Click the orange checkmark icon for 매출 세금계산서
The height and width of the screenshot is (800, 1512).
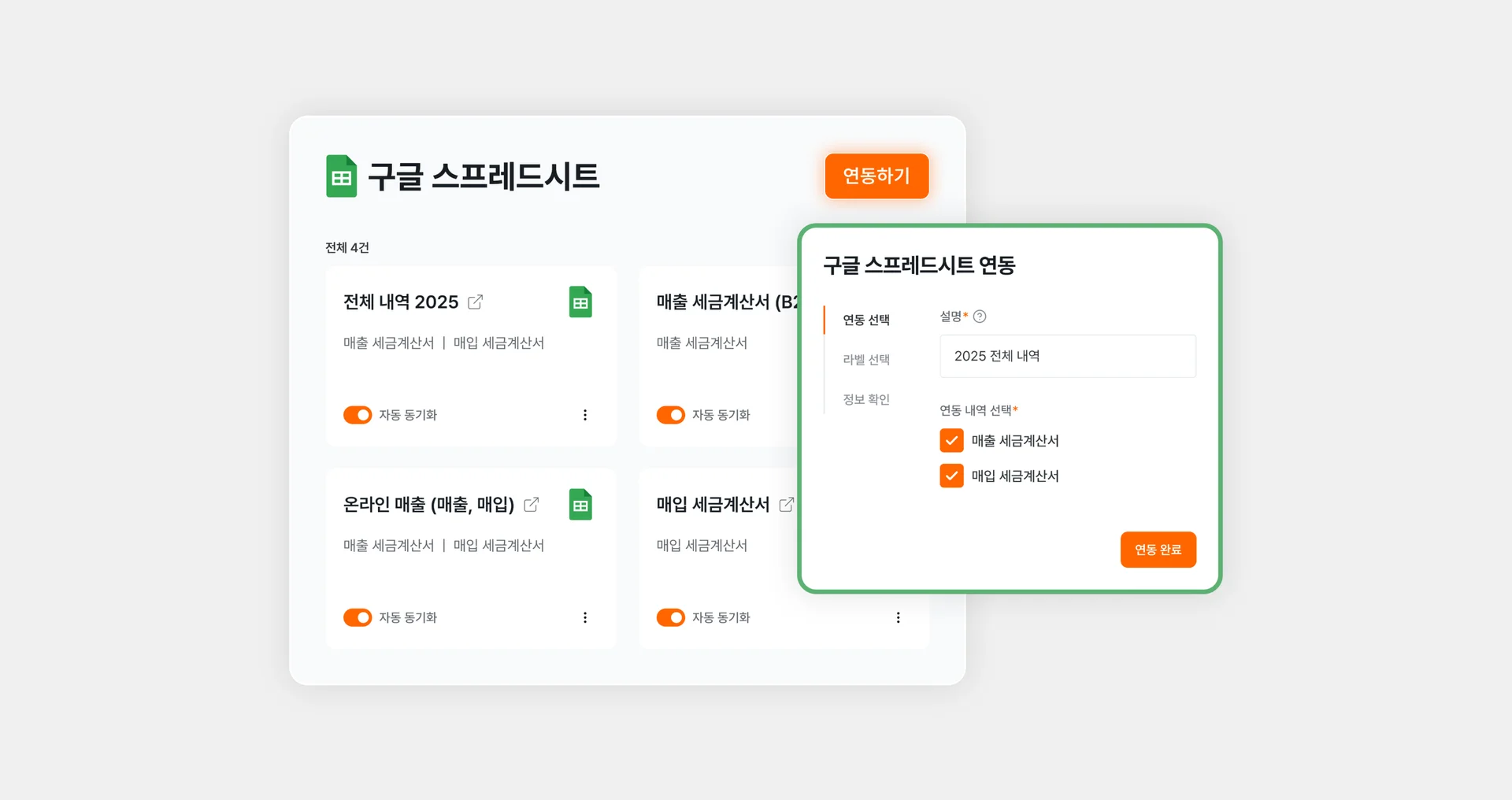click(952, 440)
